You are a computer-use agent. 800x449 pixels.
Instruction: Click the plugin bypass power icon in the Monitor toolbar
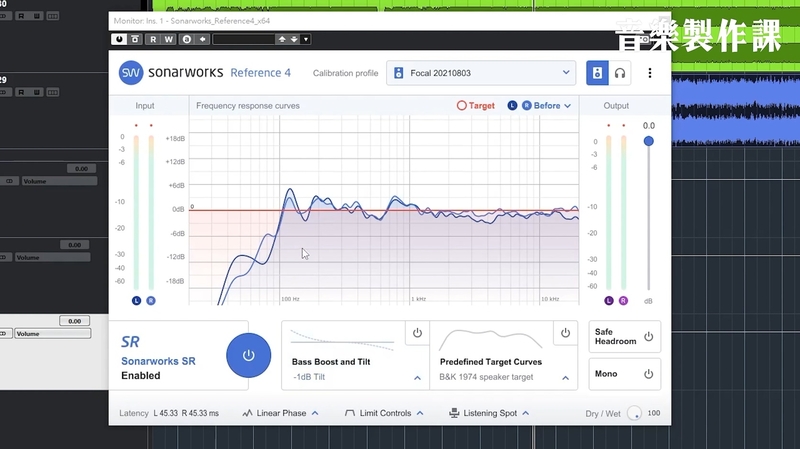[119, 39]
